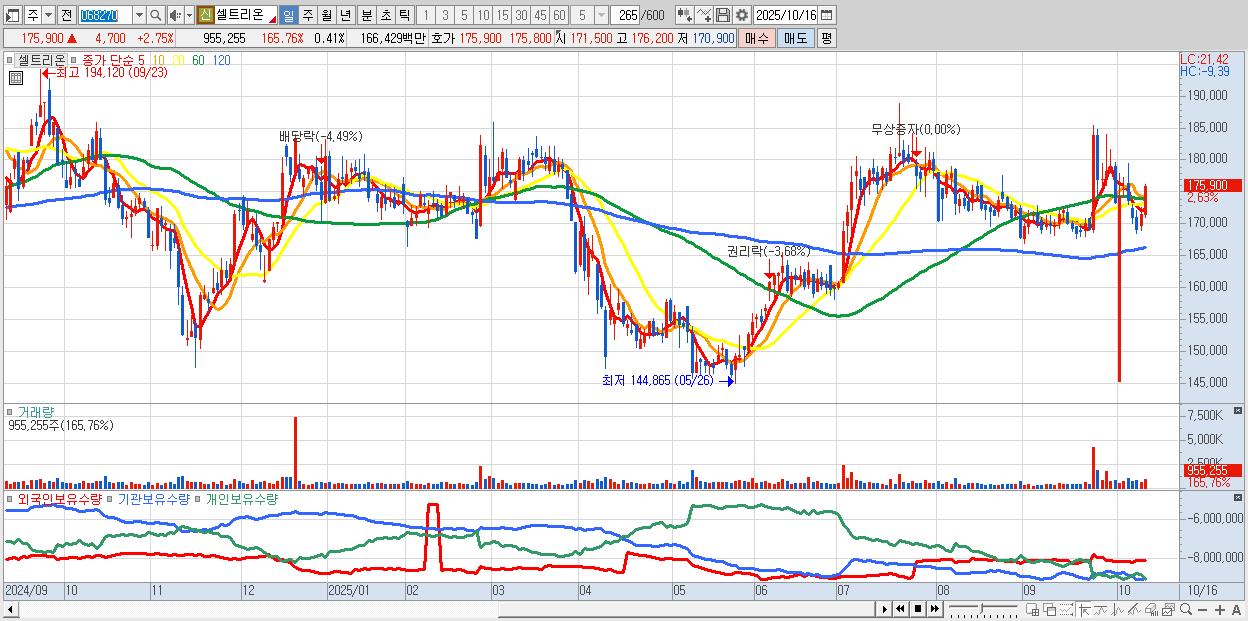
Task: Choose the 30 interval button
Action: [521, 15]
